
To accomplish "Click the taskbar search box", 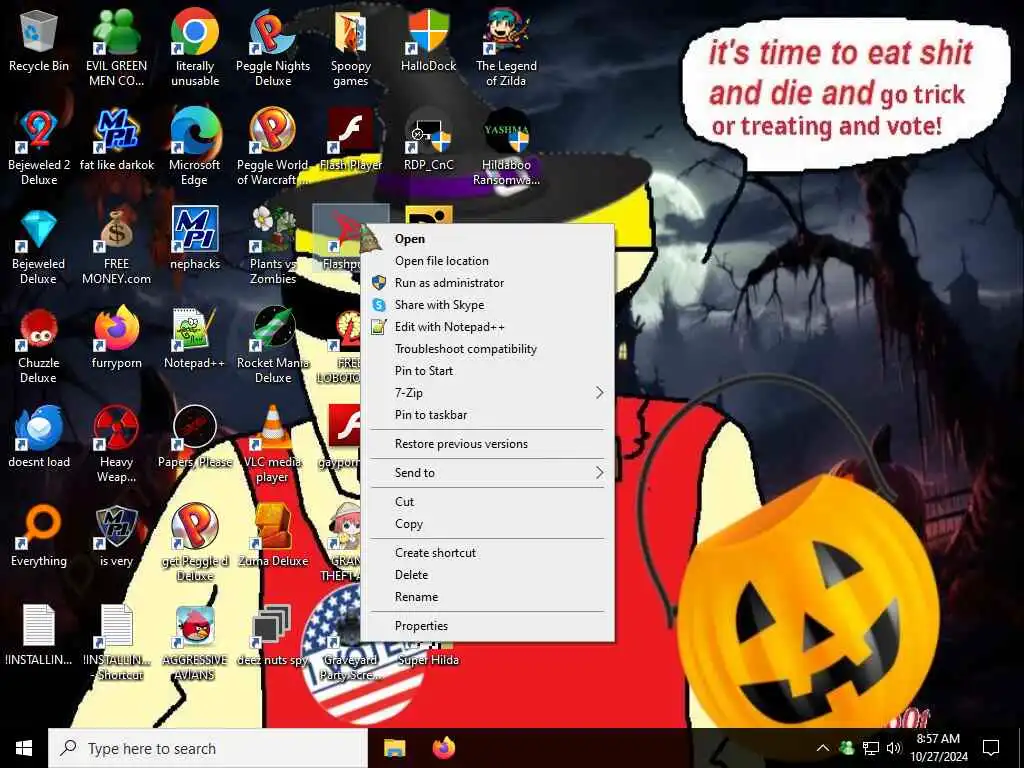I will point(208,748).
